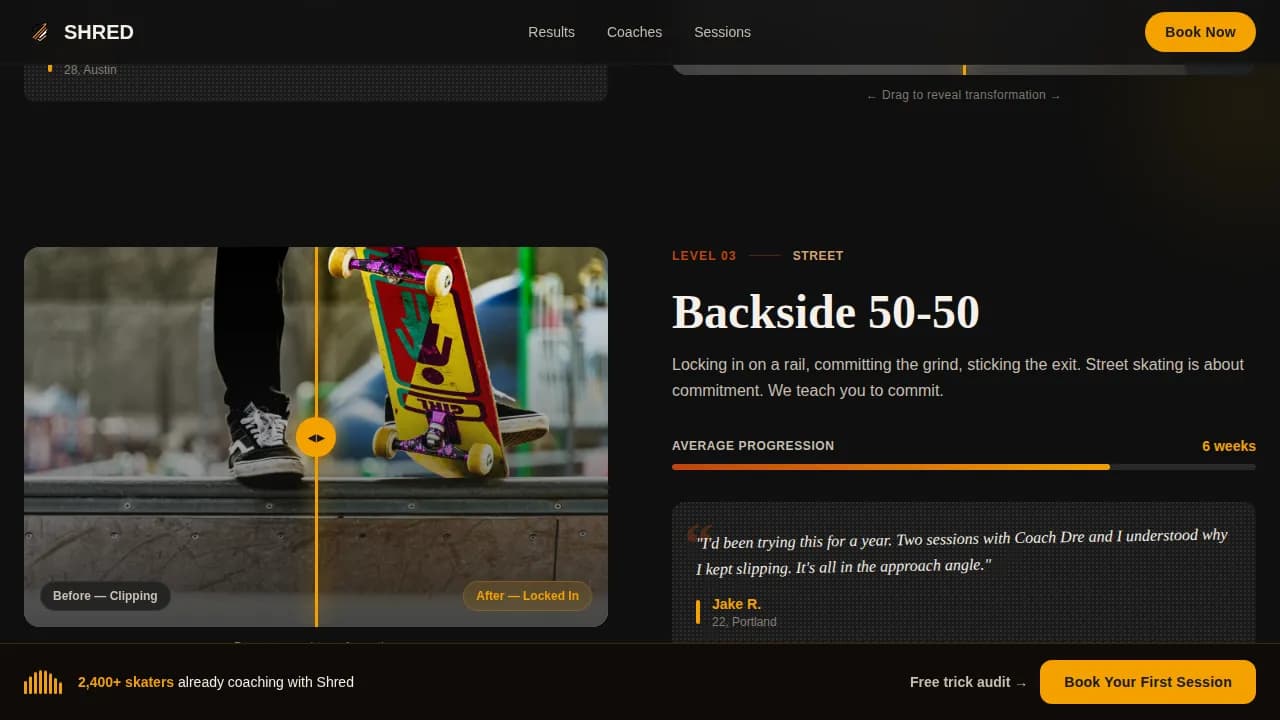Click the upper comparison slider track

[x=964, y=70]
